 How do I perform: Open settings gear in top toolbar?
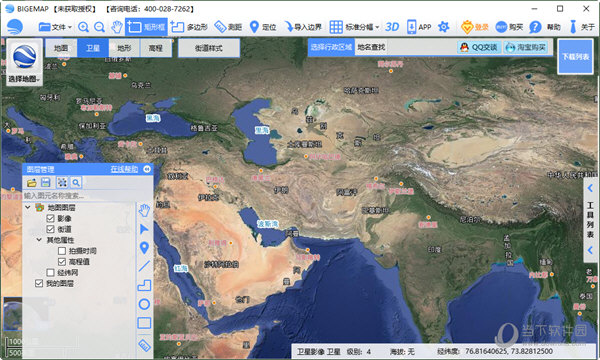[443, 27]
